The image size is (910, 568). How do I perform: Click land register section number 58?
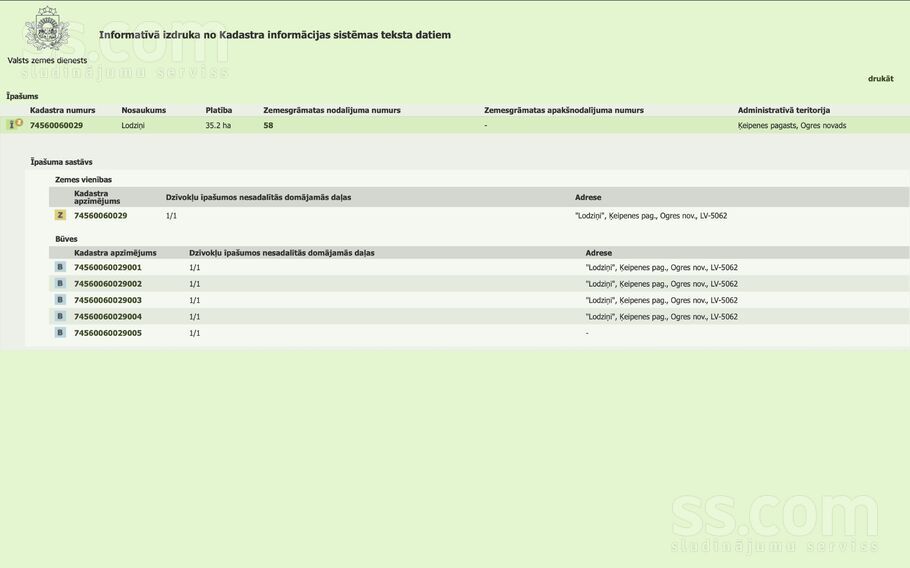268,126
